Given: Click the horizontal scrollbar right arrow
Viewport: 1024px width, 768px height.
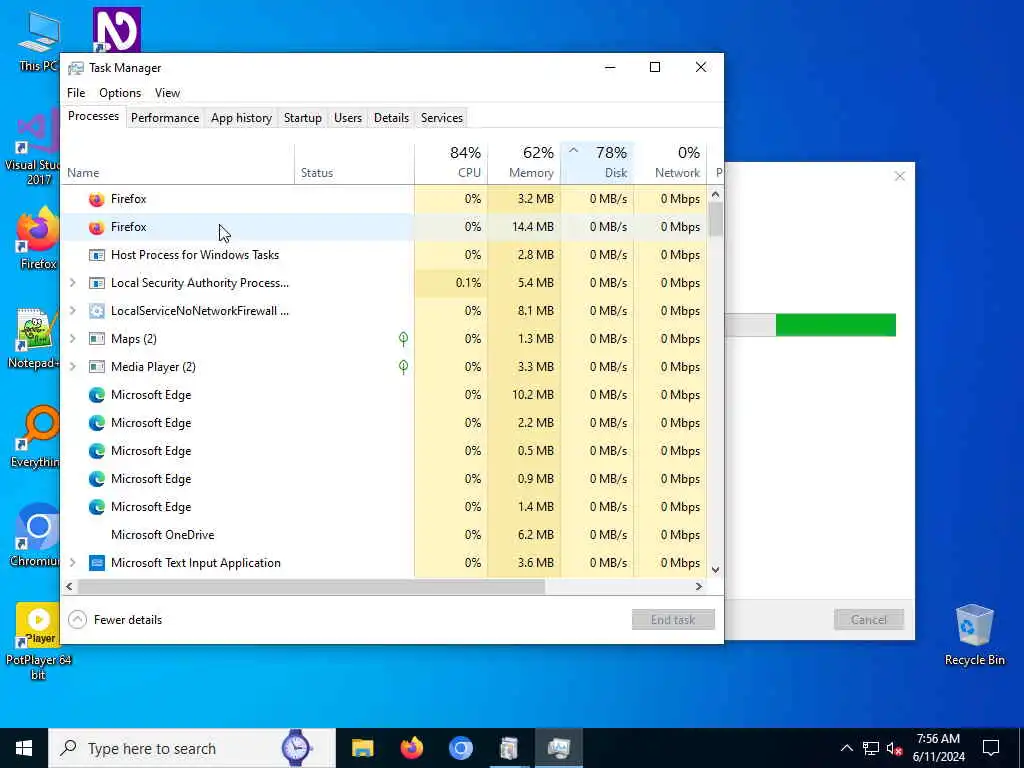Looking at the screenshot, I should tap(699, 586).
